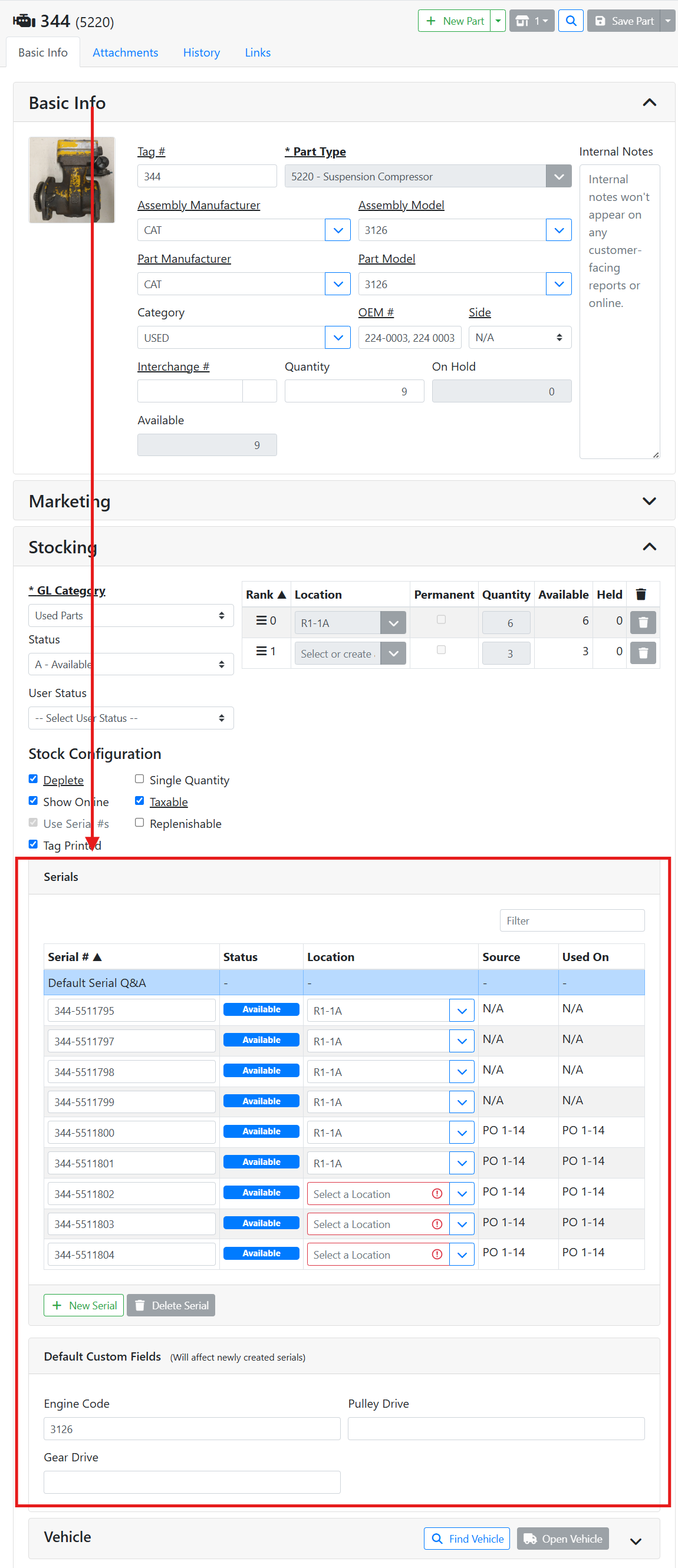678x1568 pixels.
Task: Click the Find Vehicle button
Action: (x=466, y=1538)
